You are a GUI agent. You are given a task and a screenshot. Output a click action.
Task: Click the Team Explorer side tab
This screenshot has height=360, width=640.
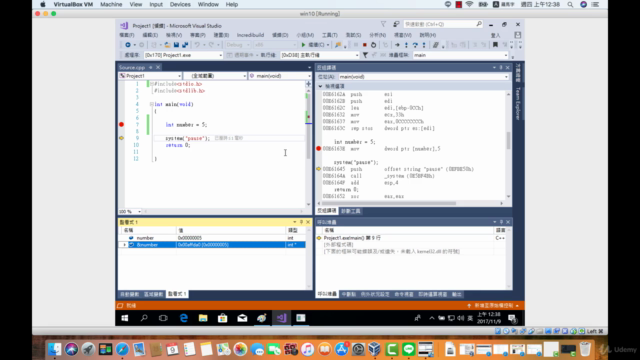(x=518, y=104)
